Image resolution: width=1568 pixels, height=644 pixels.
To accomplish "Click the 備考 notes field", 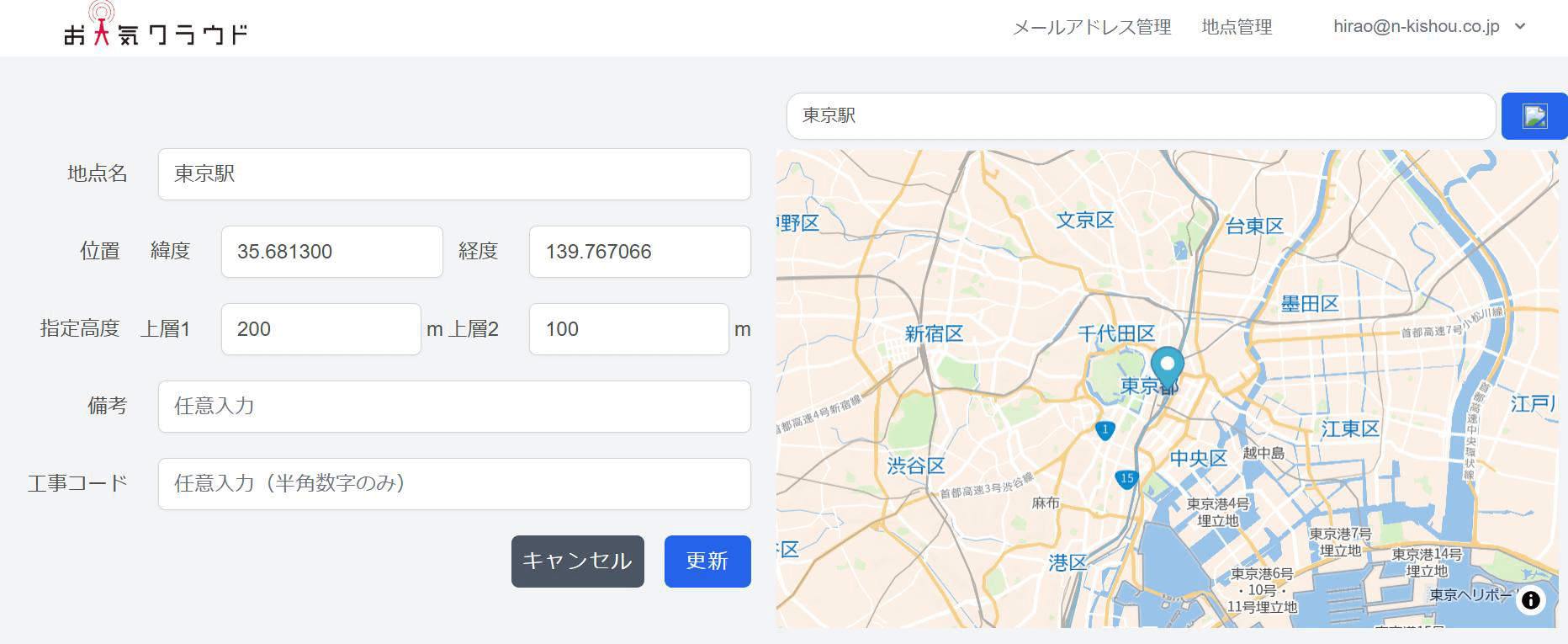I will click(454, 407).
